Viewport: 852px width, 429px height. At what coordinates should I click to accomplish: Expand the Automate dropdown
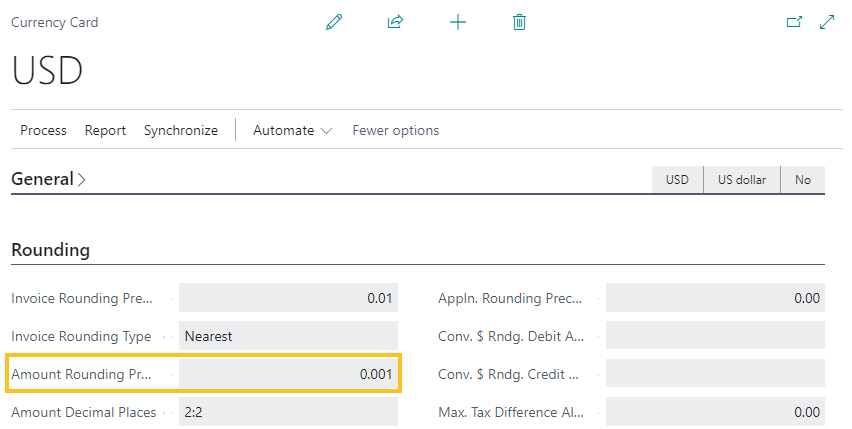pos(292,130)
